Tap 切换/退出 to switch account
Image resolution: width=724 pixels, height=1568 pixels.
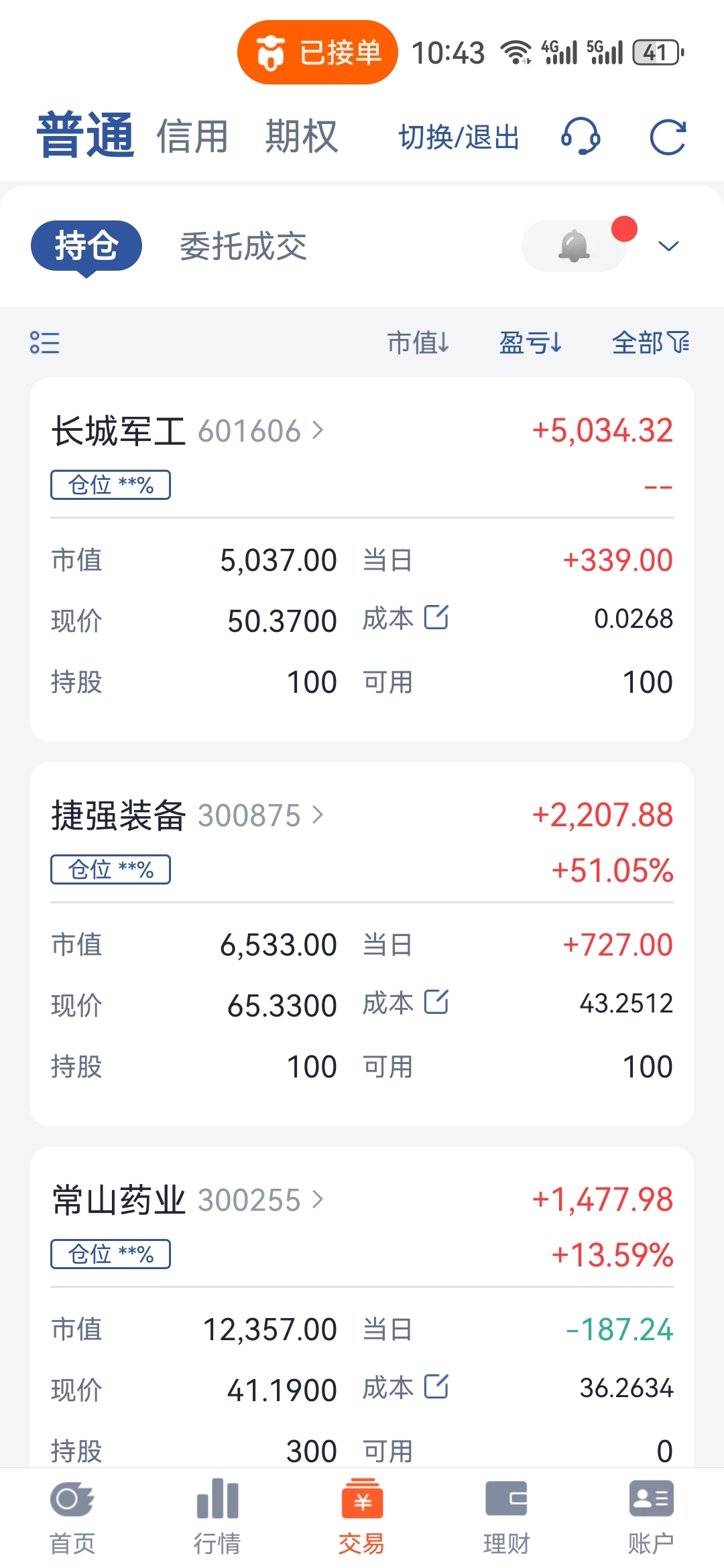(x=459, y=137)
